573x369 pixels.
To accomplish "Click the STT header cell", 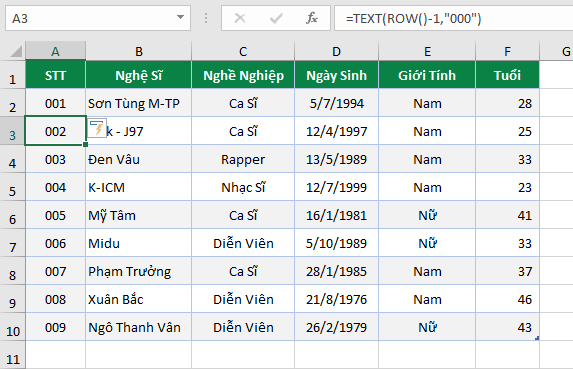I will tap(56, 75).
